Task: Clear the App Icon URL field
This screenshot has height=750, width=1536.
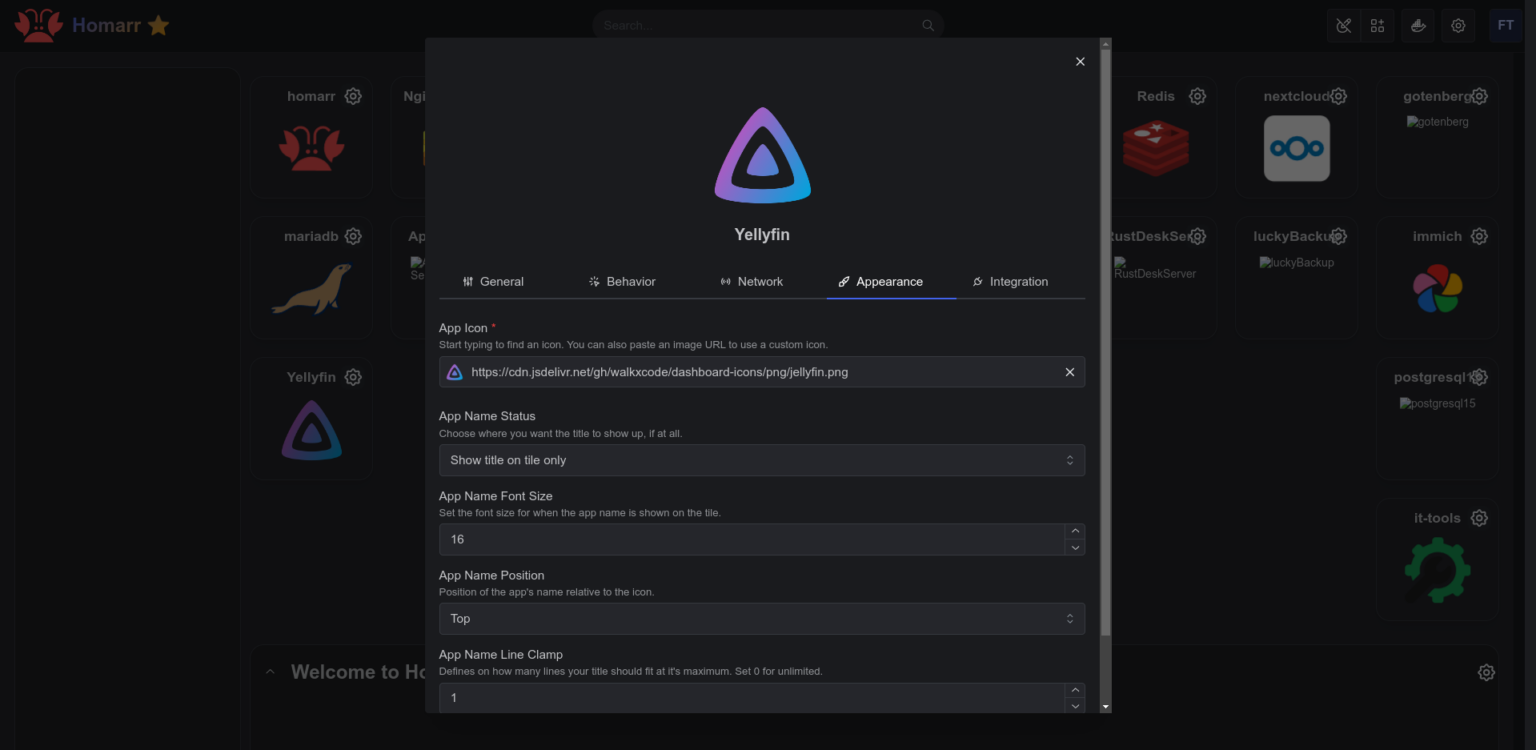Action: [x=1070, y=372]
